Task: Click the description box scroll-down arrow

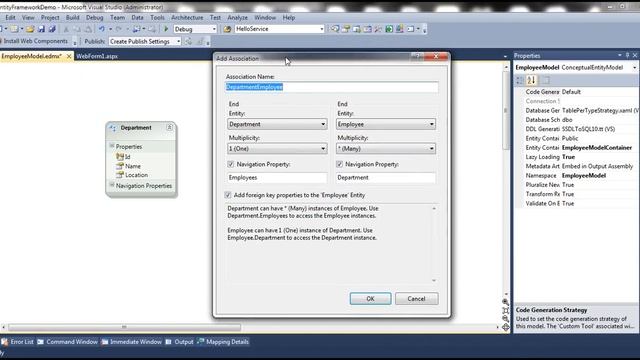Action: pyautogui.click(x=434, y=280)
